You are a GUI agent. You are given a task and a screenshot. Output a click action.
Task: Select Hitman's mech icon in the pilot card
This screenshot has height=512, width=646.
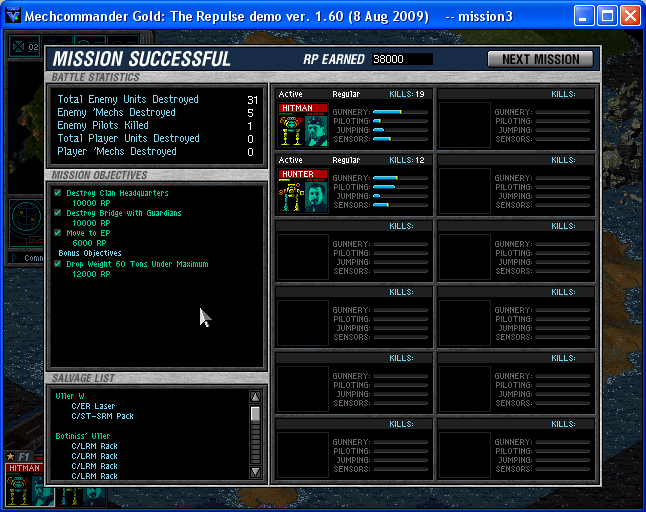[x=291, y=130]
